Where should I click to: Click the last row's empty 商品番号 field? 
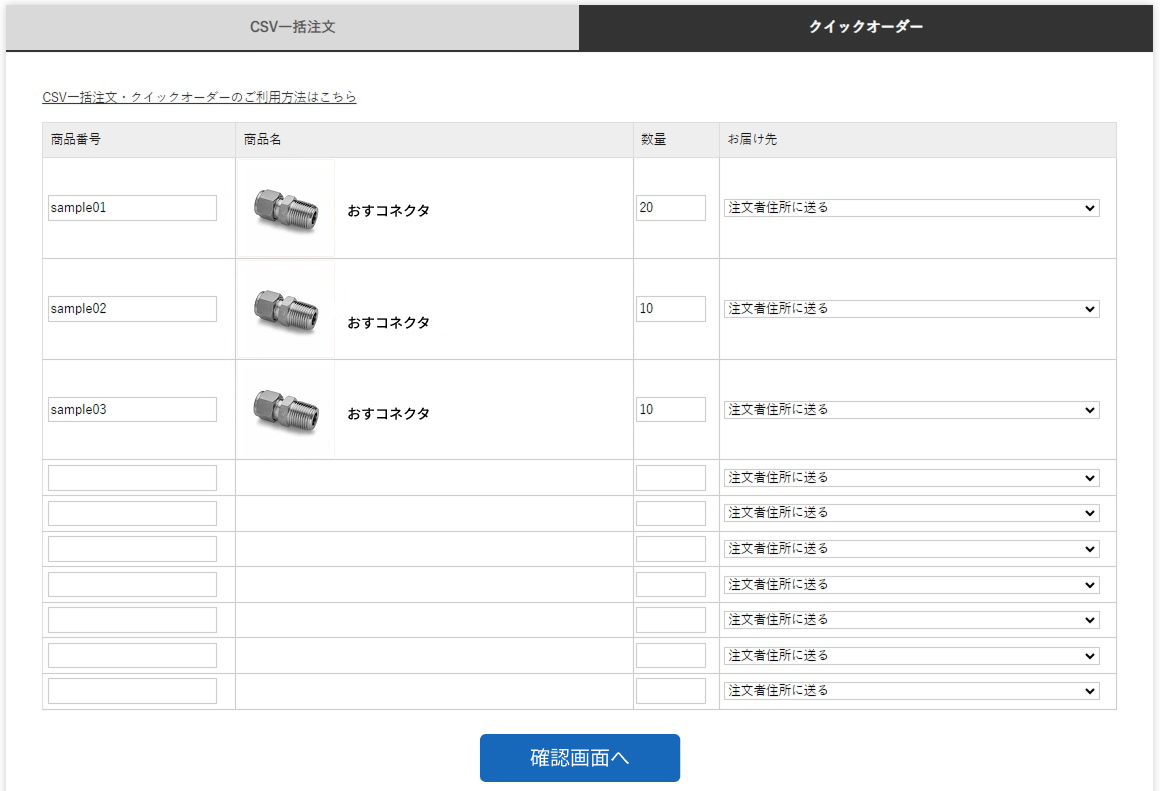tap(132, 691)
